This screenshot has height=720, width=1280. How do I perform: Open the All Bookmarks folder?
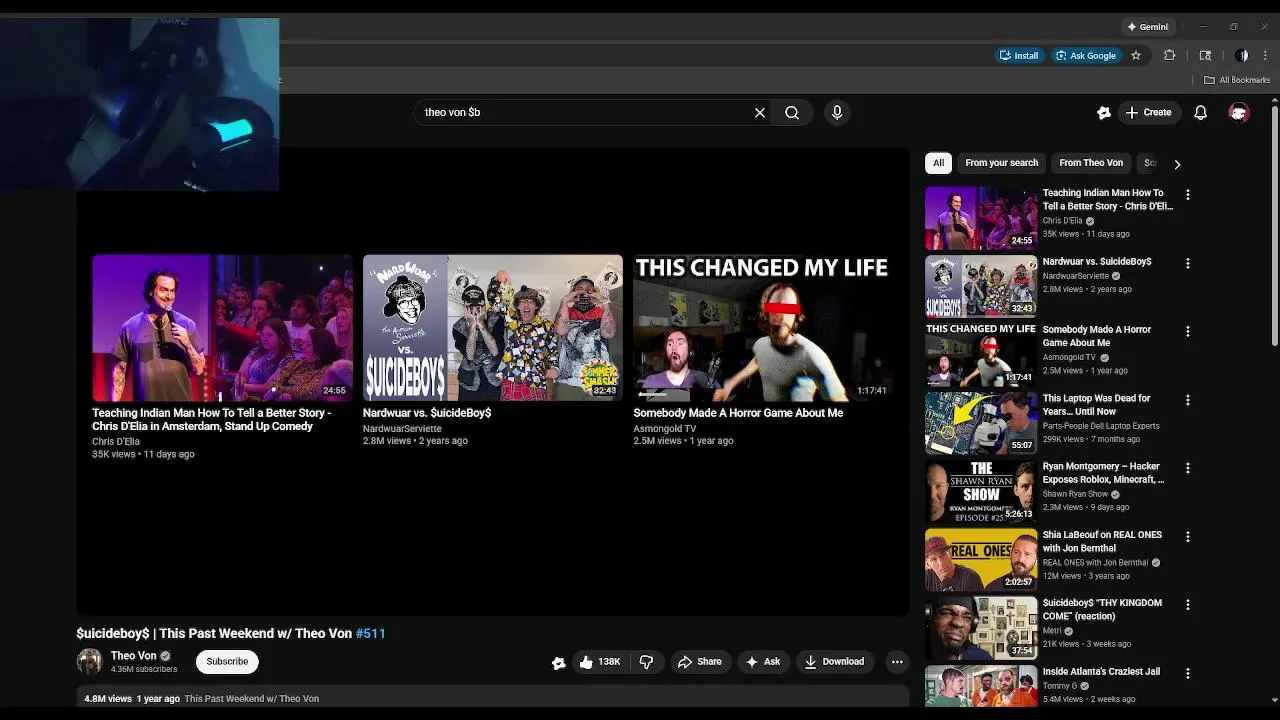[1236, 80]
